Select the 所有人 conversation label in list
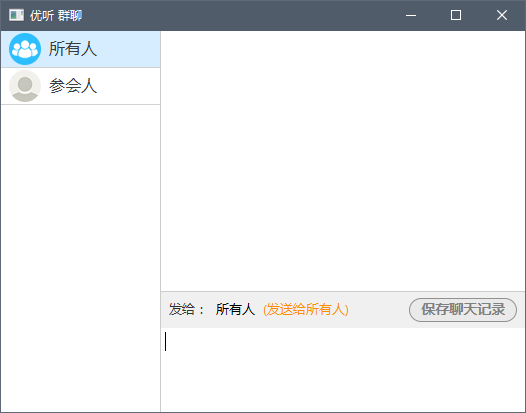 pos(73,49)
